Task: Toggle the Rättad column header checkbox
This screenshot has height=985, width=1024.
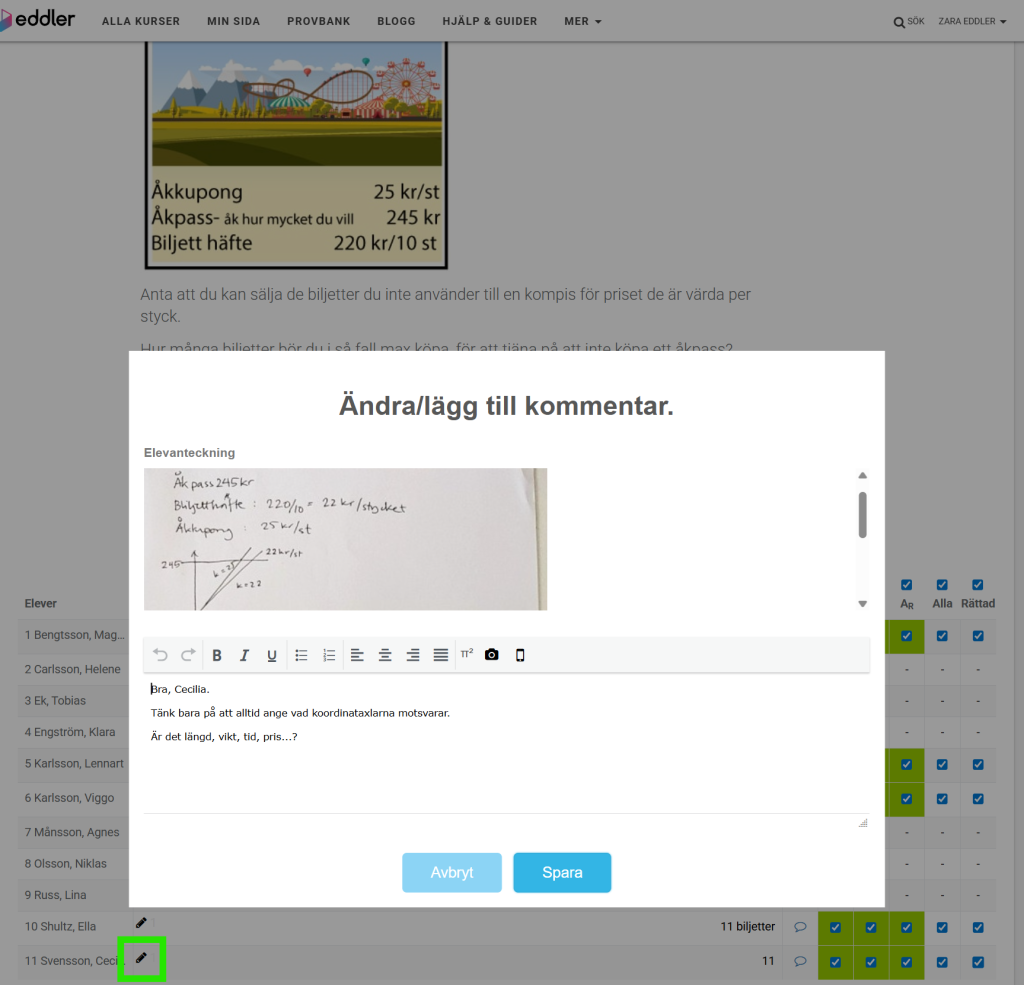Action: 978,585
